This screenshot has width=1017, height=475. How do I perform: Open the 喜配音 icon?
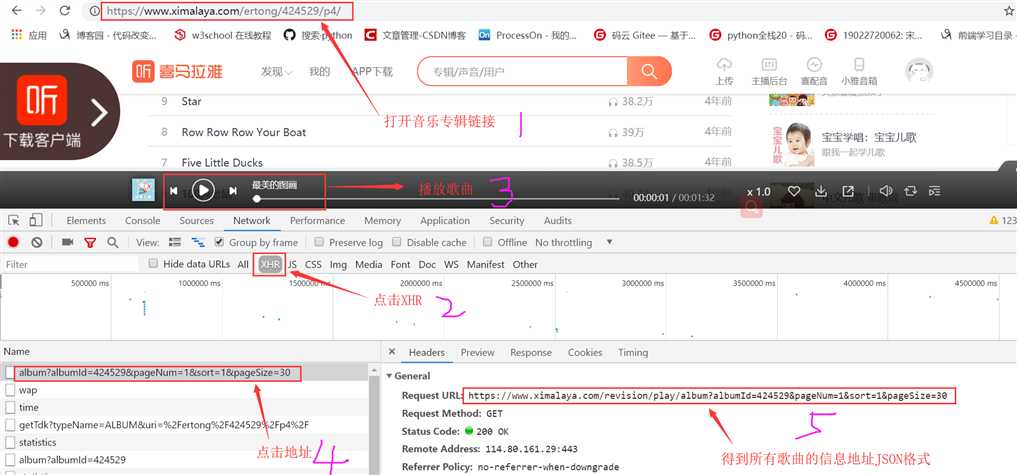(x=814, y=71)
